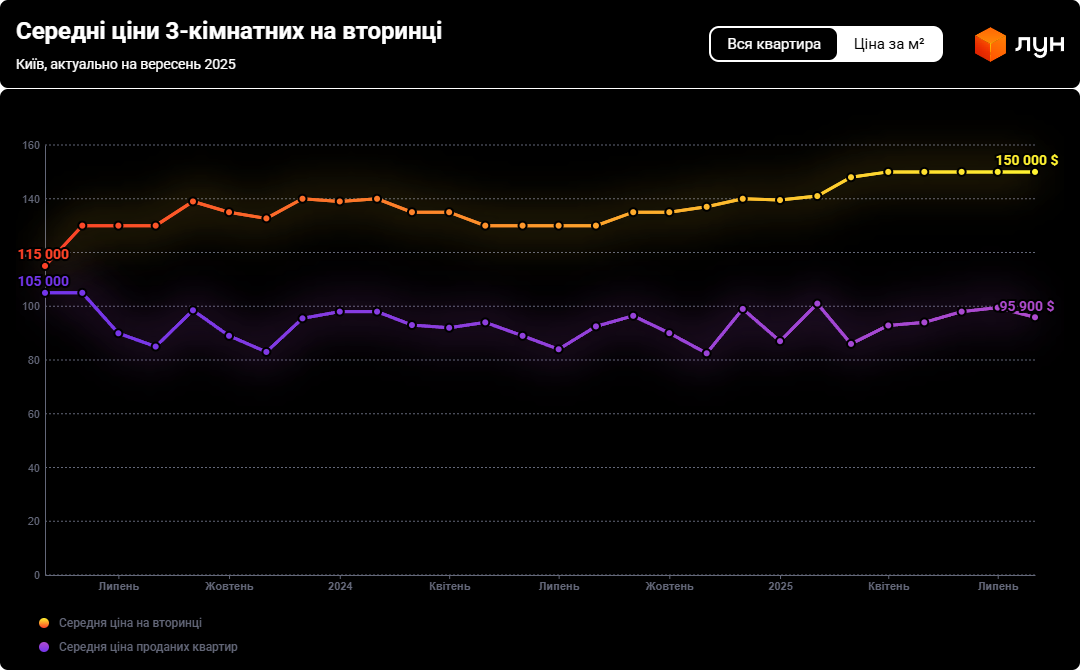Toggle 'Середня ціна на вторинці' legend label

pos(130,623)
